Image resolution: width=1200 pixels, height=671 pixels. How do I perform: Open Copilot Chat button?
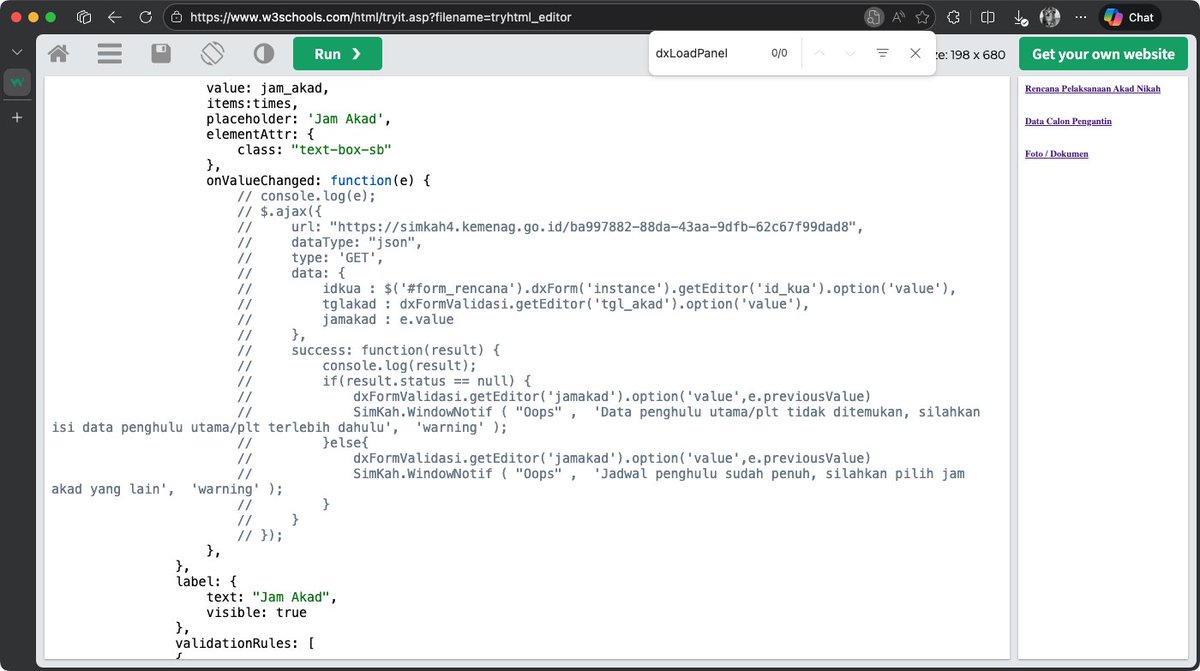[x=1130, y=17]
